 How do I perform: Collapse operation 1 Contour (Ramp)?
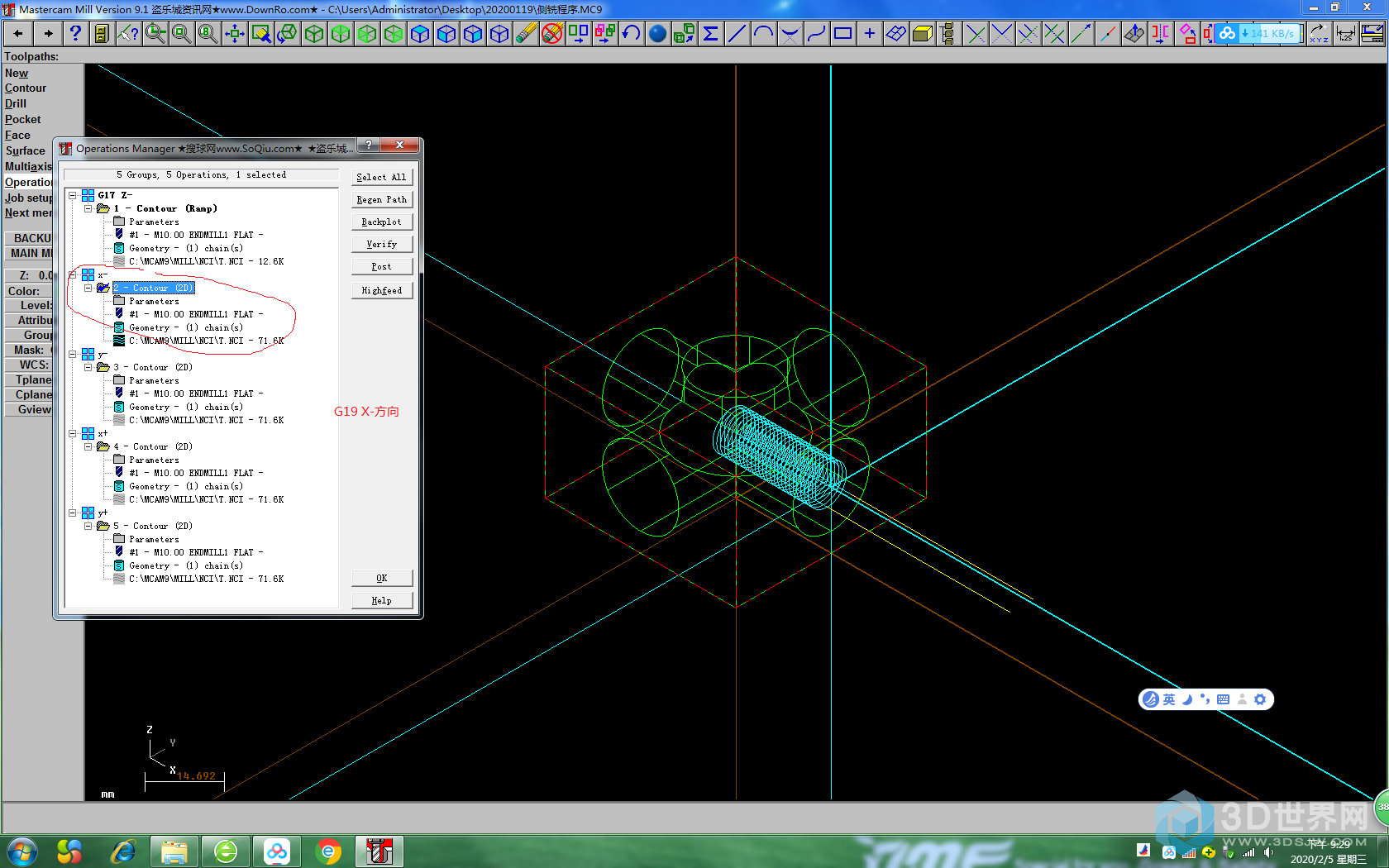[x=88, y=209]
